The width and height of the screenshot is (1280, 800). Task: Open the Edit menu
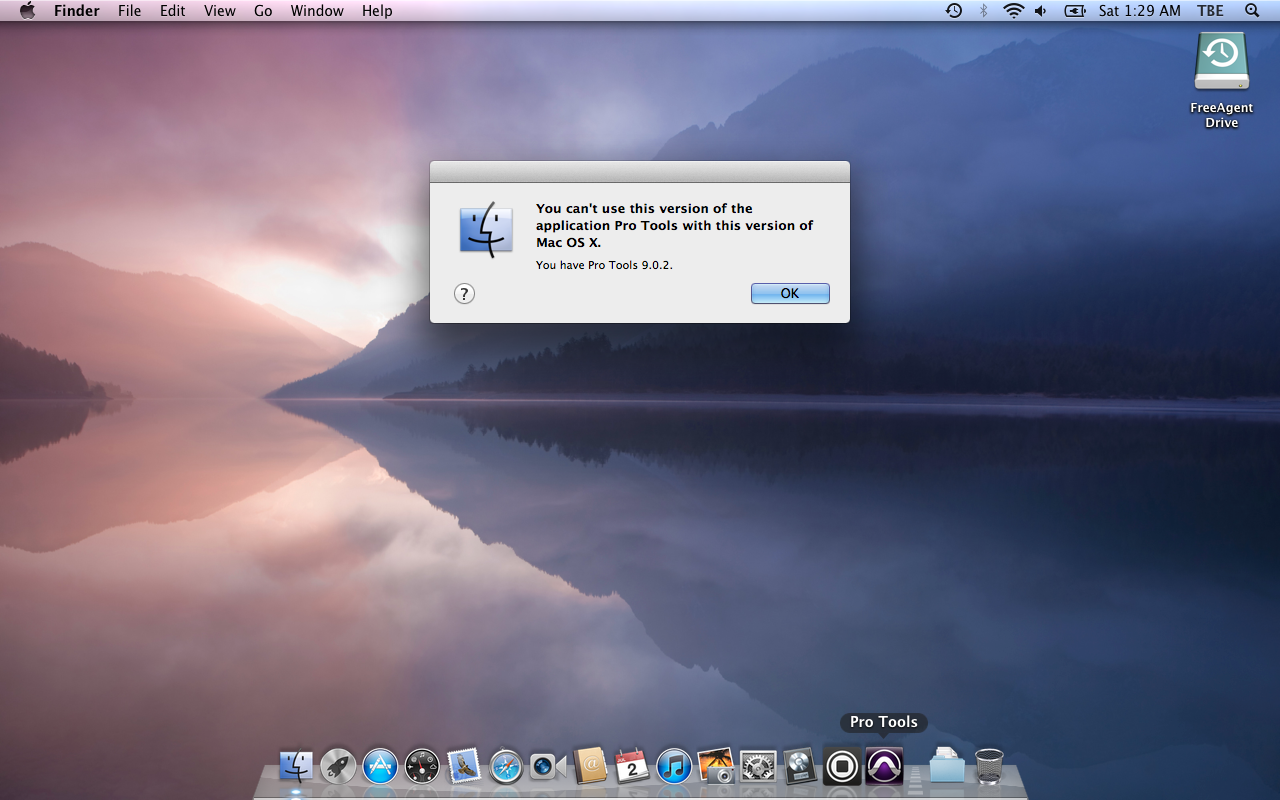[x=172, y=11]
